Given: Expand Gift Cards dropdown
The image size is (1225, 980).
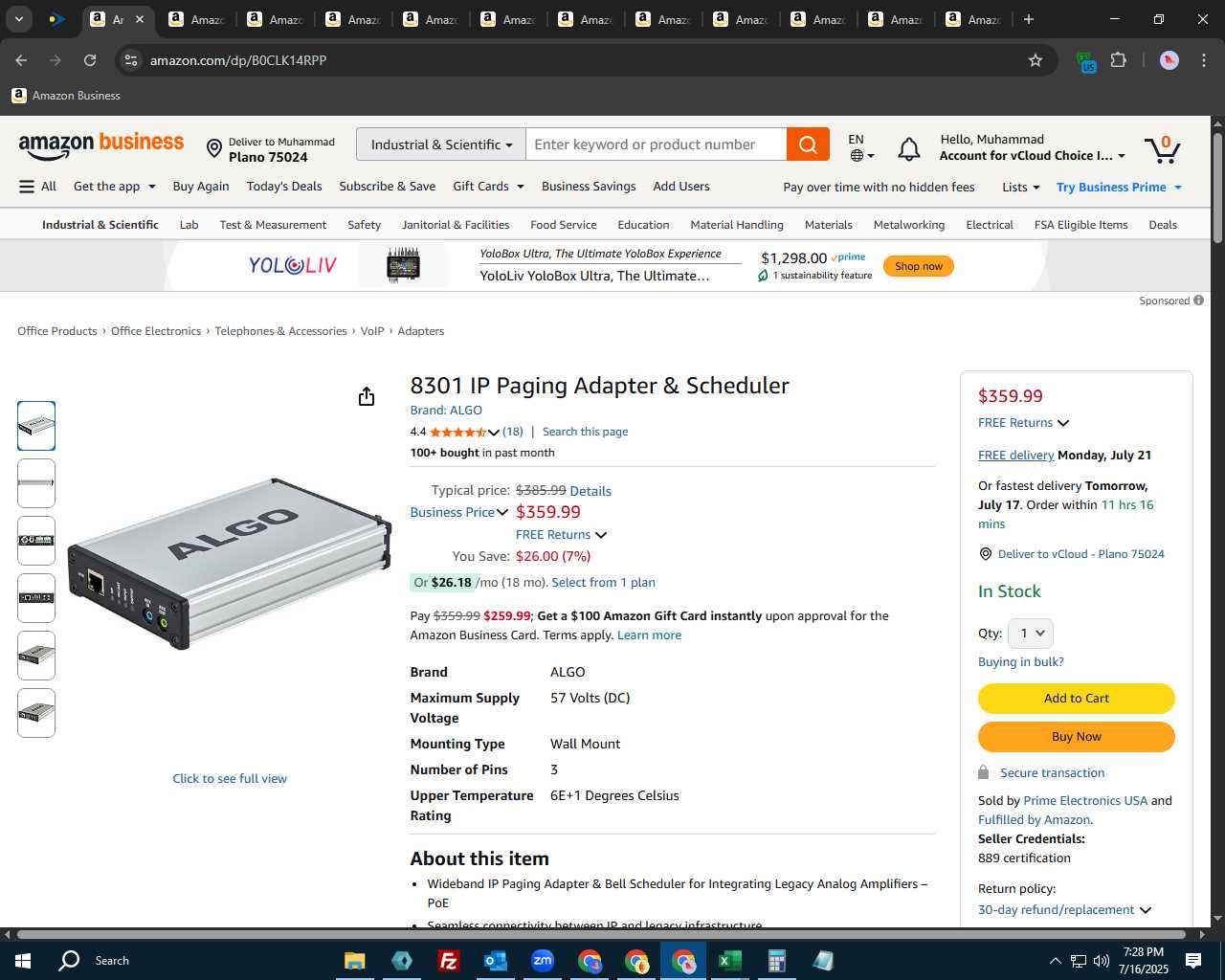Looking at the screenshot, I should click(489, 187).
